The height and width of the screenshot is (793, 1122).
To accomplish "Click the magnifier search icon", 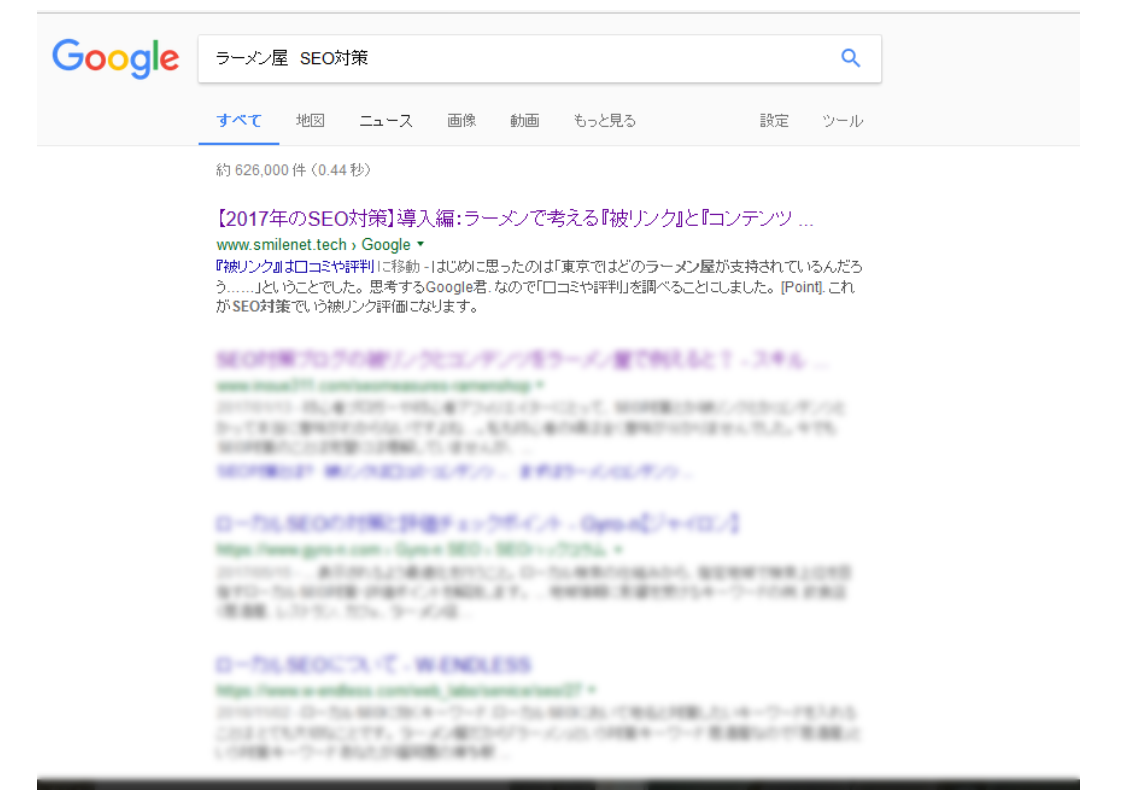I will coord(850,58).
